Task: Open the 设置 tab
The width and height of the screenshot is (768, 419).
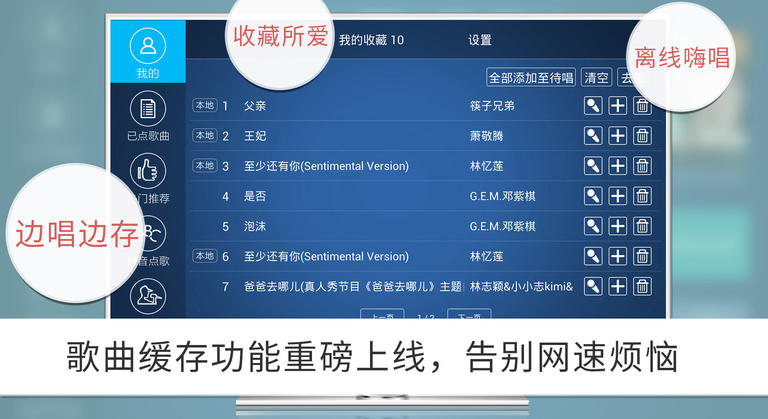Action: tap(480, 40)
